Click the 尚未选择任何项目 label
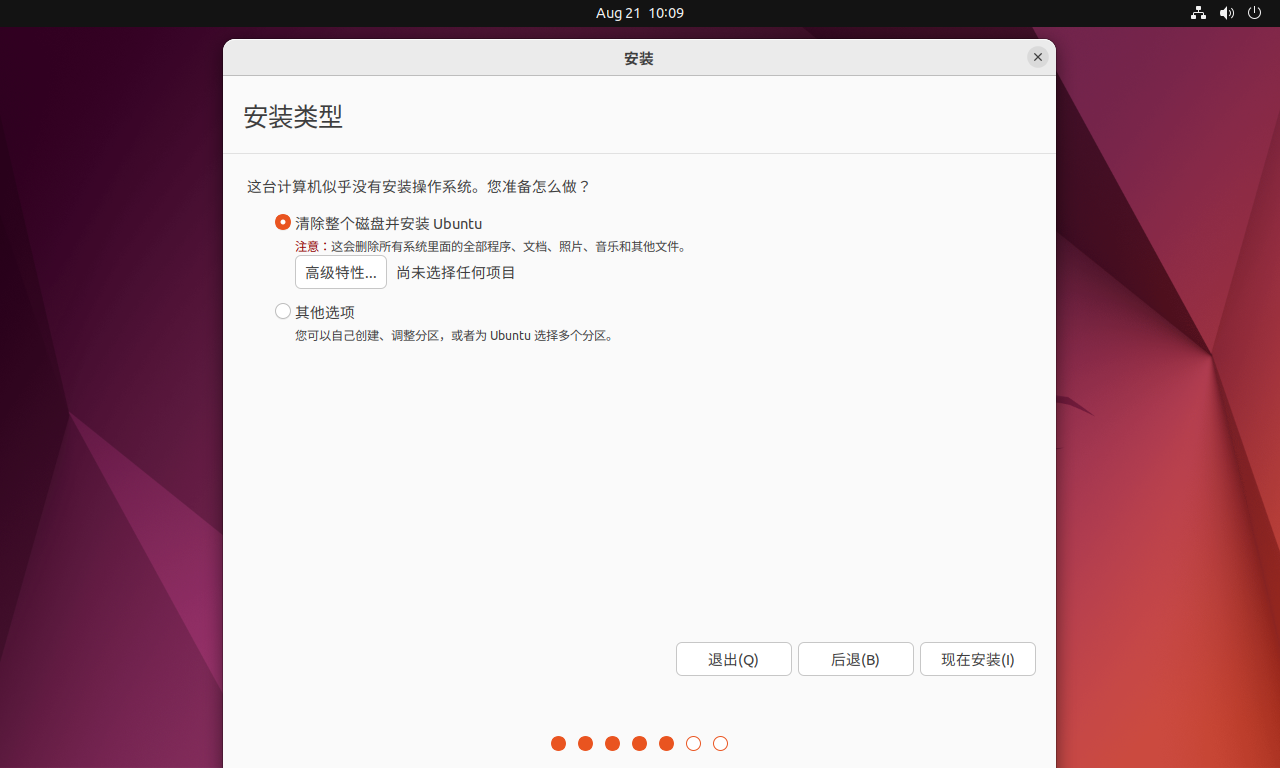The height and width of the screenshot is (768, 1280). coord(456,272)
